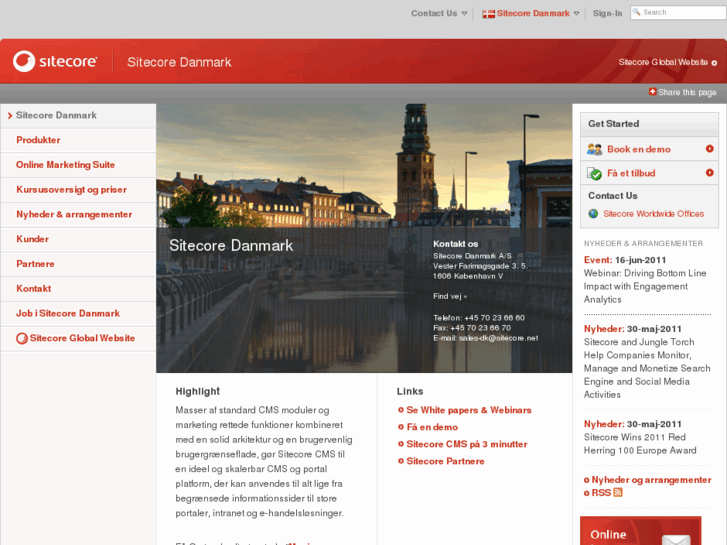Screen dimensions: 727x545
Task: Expand the Sitecore Danmark country dropdown
Action: click(x=576, y=13)
